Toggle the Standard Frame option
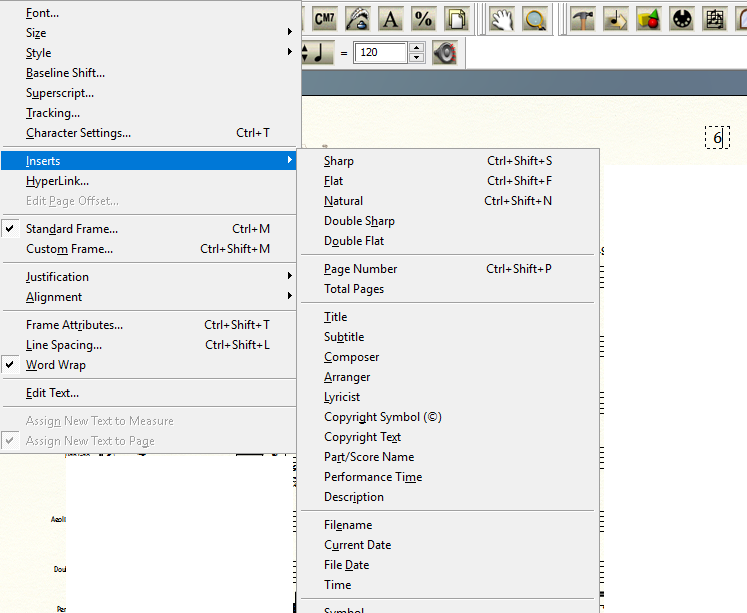 coord(72,229)
